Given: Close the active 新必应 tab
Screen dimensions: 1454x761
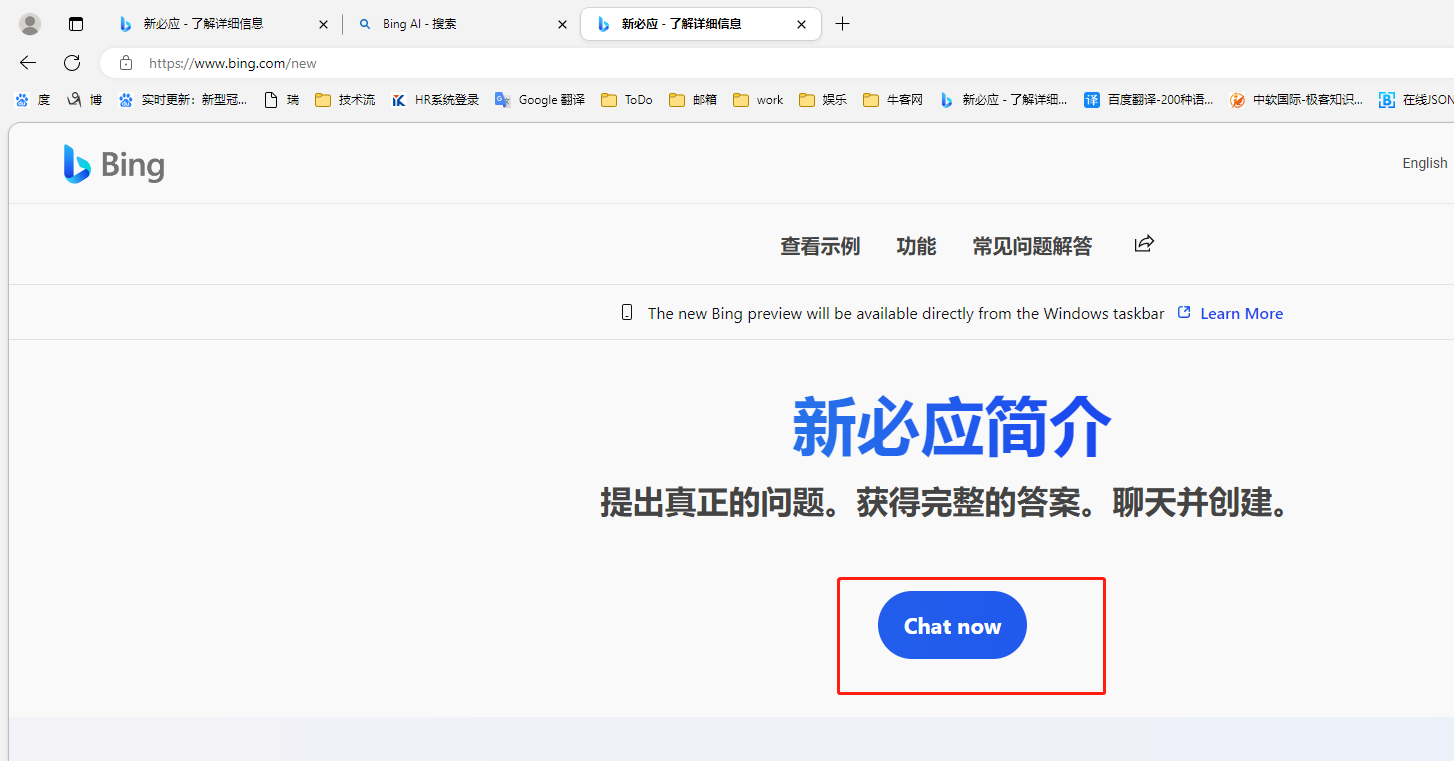Looking at the screenshot, I should coord(801,24).
